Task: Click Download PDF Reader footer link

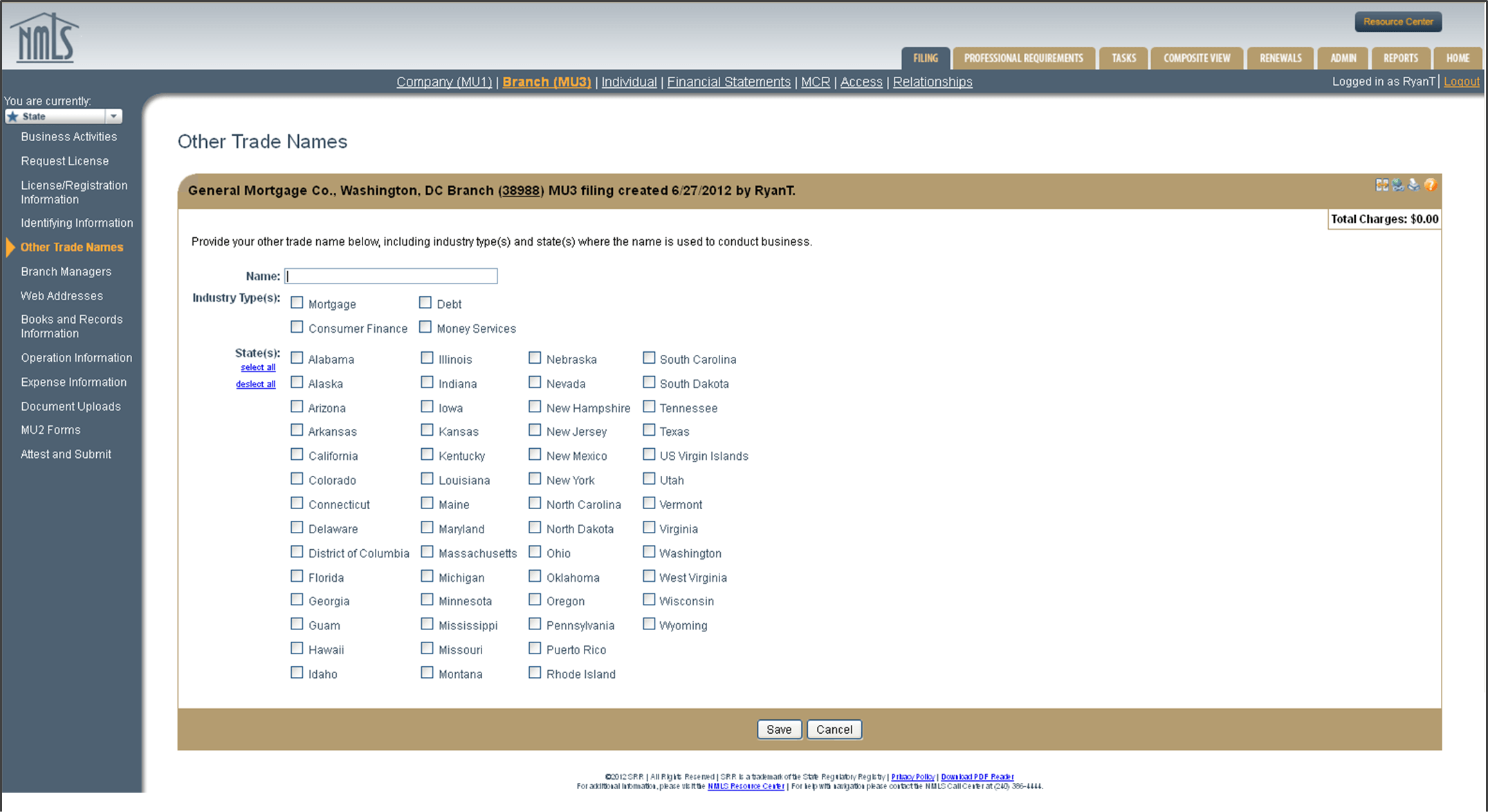Action: coord(977,777)
